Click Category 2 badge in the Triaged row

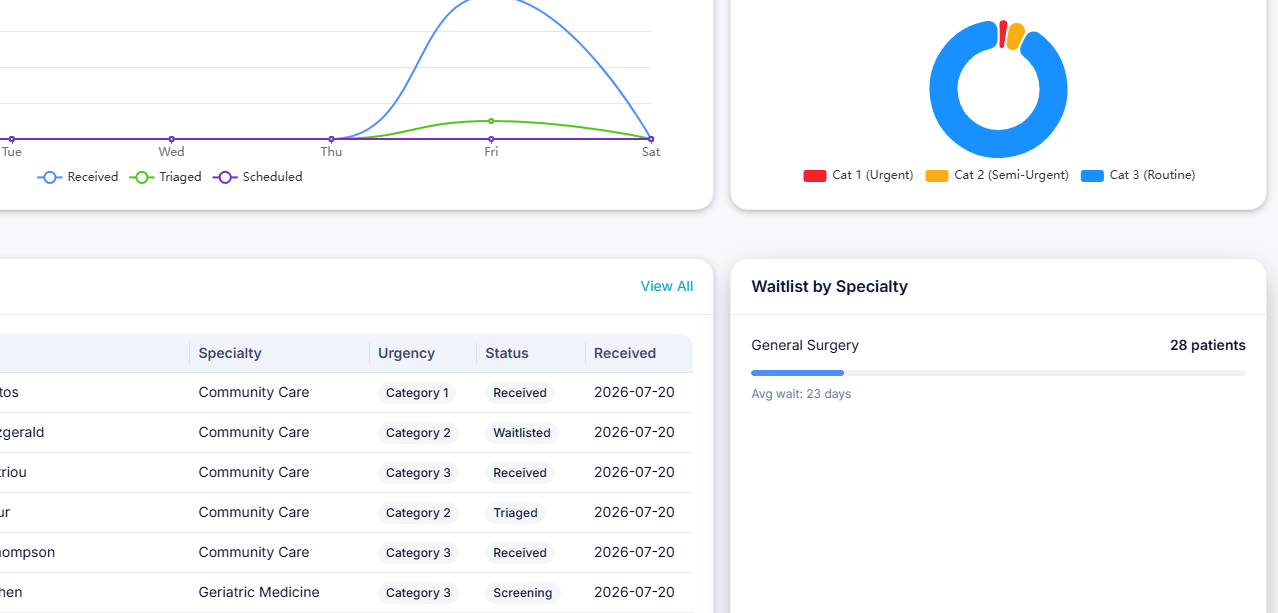[418, 513]
